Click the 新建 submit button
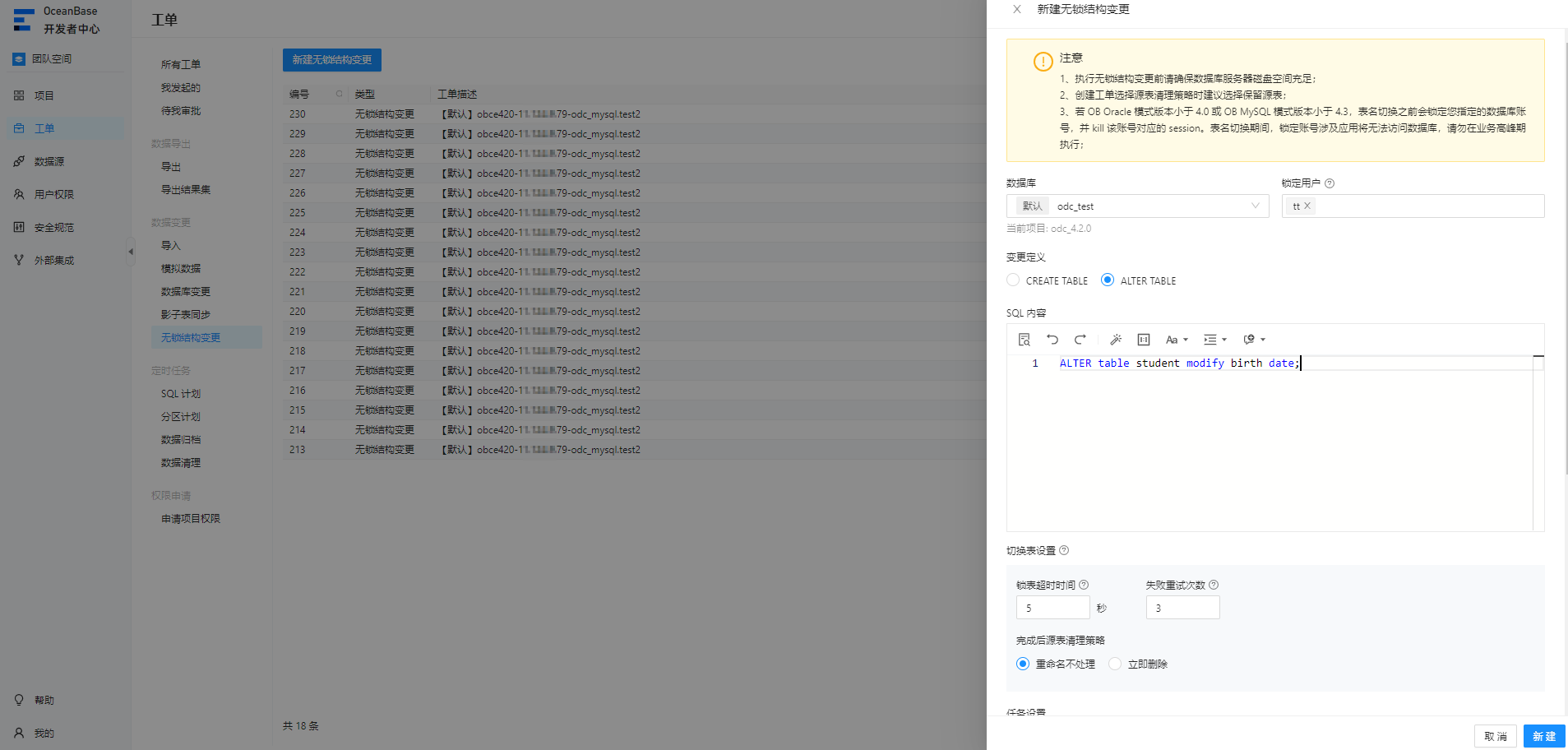 [x=1543, y=736]
